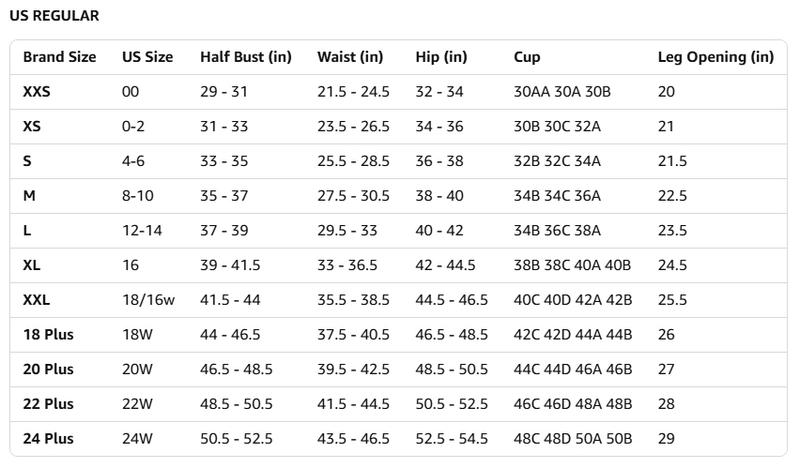Screen dimensions: 800x468
Task: Click the Cup column header
Action: [527, 57]
